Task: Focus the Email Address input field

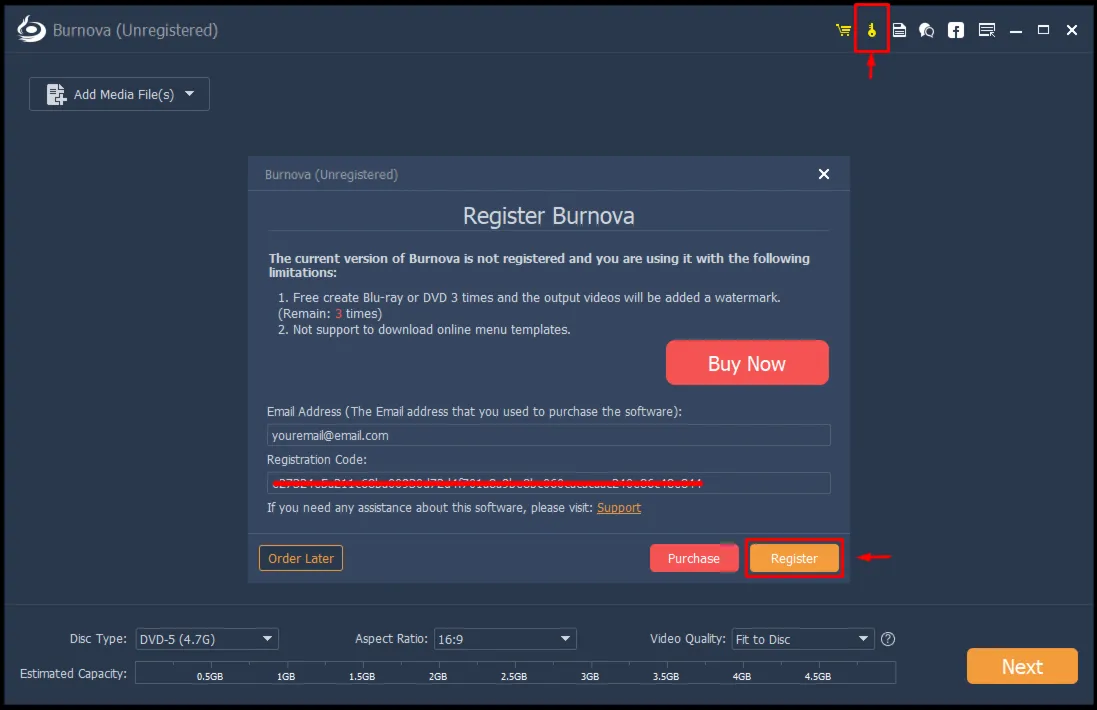Action: (x=548, y=435)
